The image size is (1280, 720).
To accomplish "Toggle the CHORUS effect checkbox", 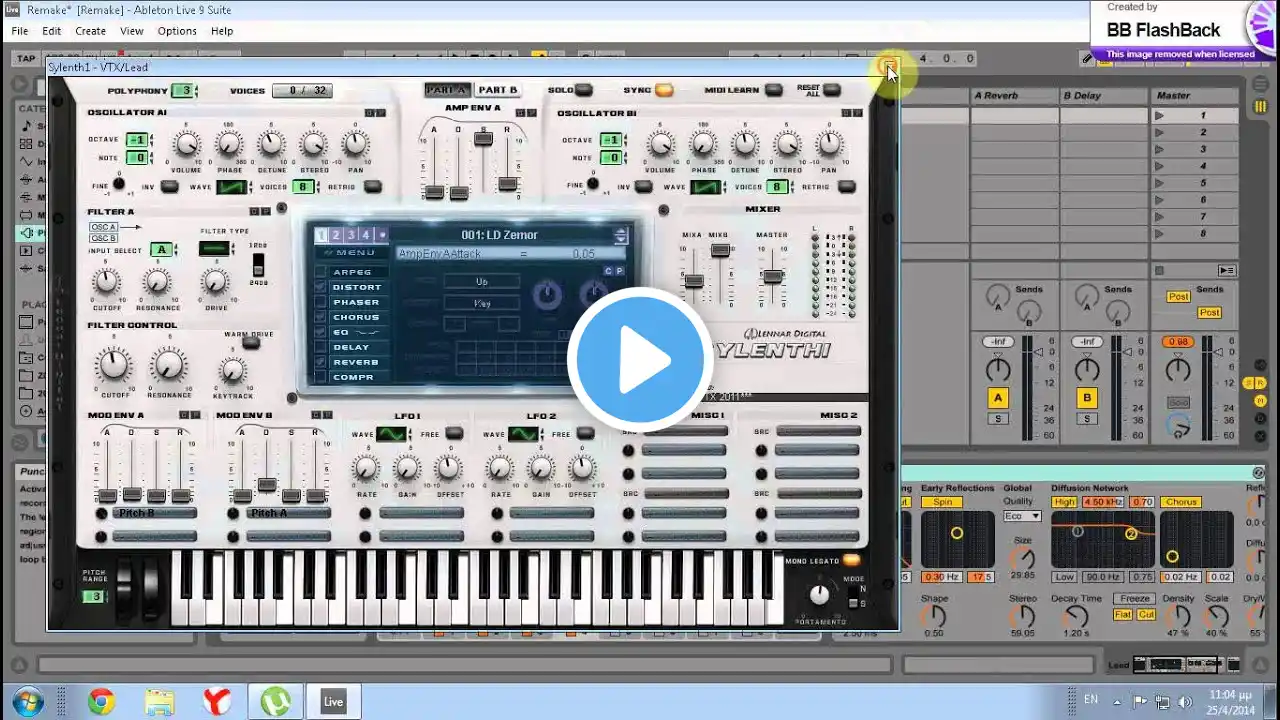I will pos(321,317).
